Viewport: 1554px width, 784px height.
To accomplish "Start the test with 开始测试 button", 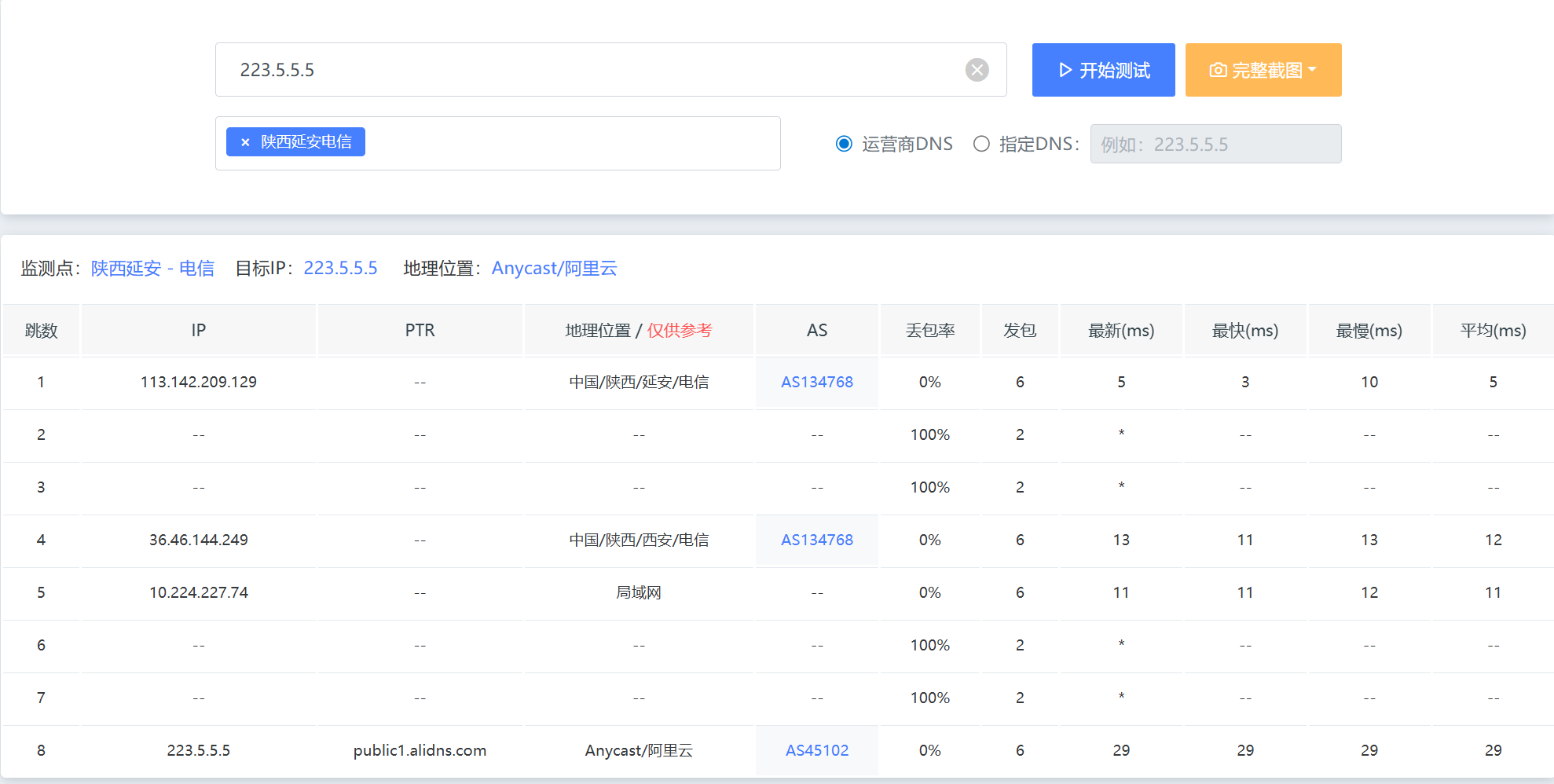I will tap(1103, 70).
